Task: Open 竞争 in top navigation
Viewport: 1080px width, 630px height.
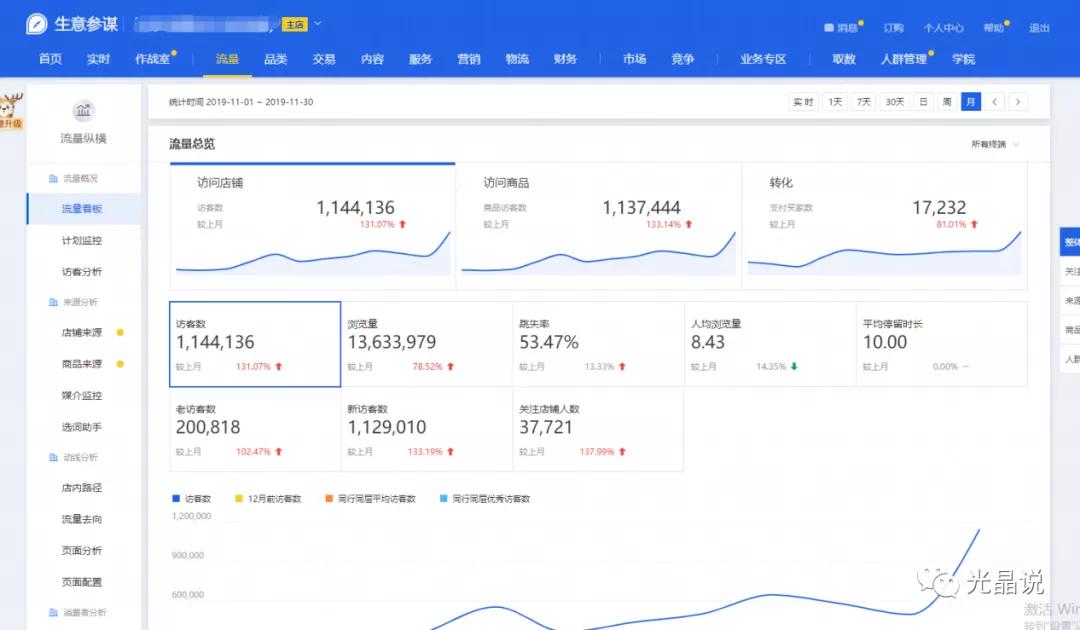Action: (x=683, y=59)
